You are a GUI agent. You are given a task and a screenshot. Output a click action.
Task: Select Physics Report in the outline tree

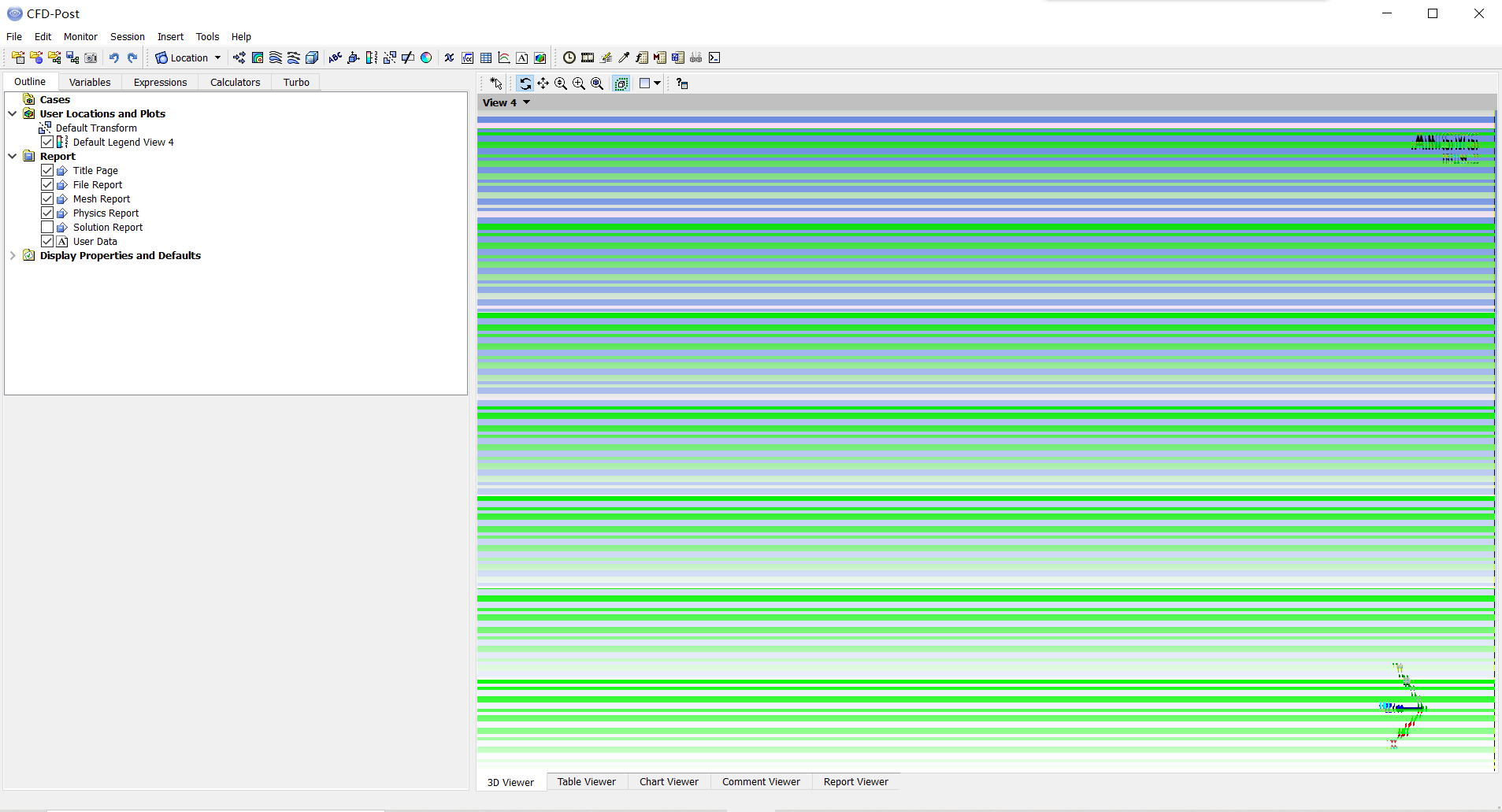click(106, 213)
